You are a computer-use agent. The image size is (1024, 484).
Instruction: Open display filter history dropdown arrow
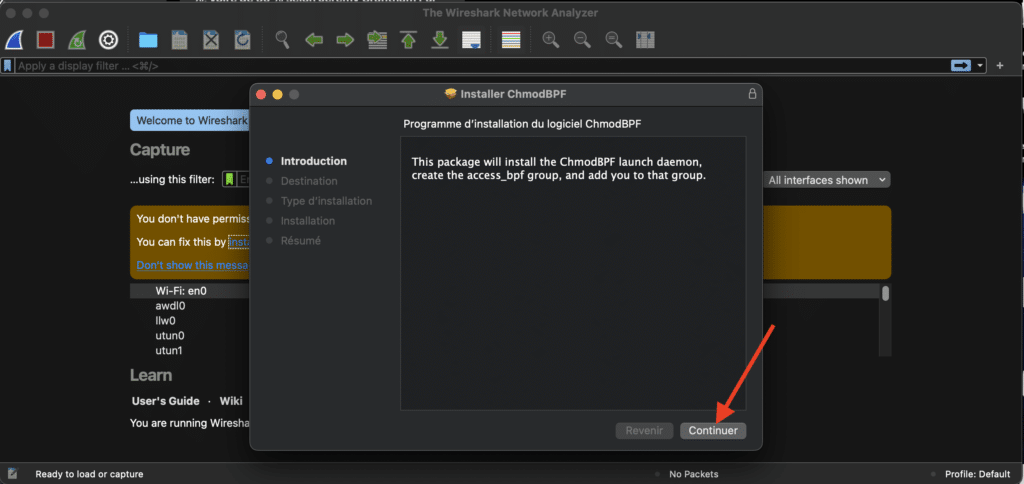click(x=980, y=66)
